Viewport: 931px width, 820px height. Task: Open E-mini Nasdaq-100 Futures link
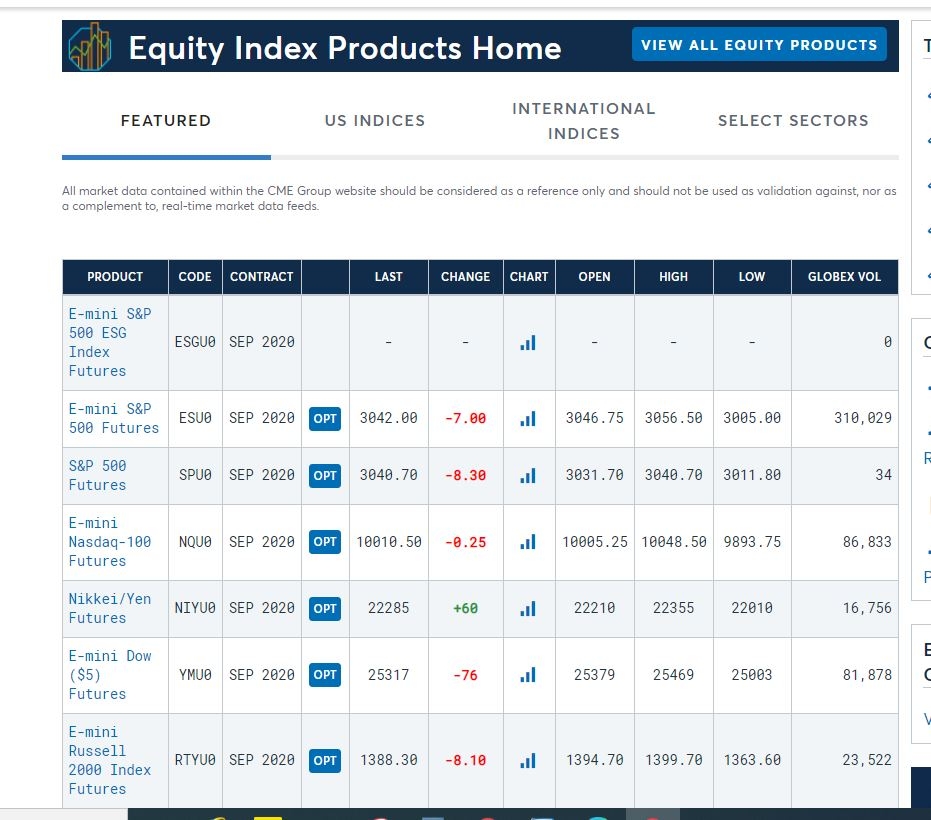coord(110,542)
